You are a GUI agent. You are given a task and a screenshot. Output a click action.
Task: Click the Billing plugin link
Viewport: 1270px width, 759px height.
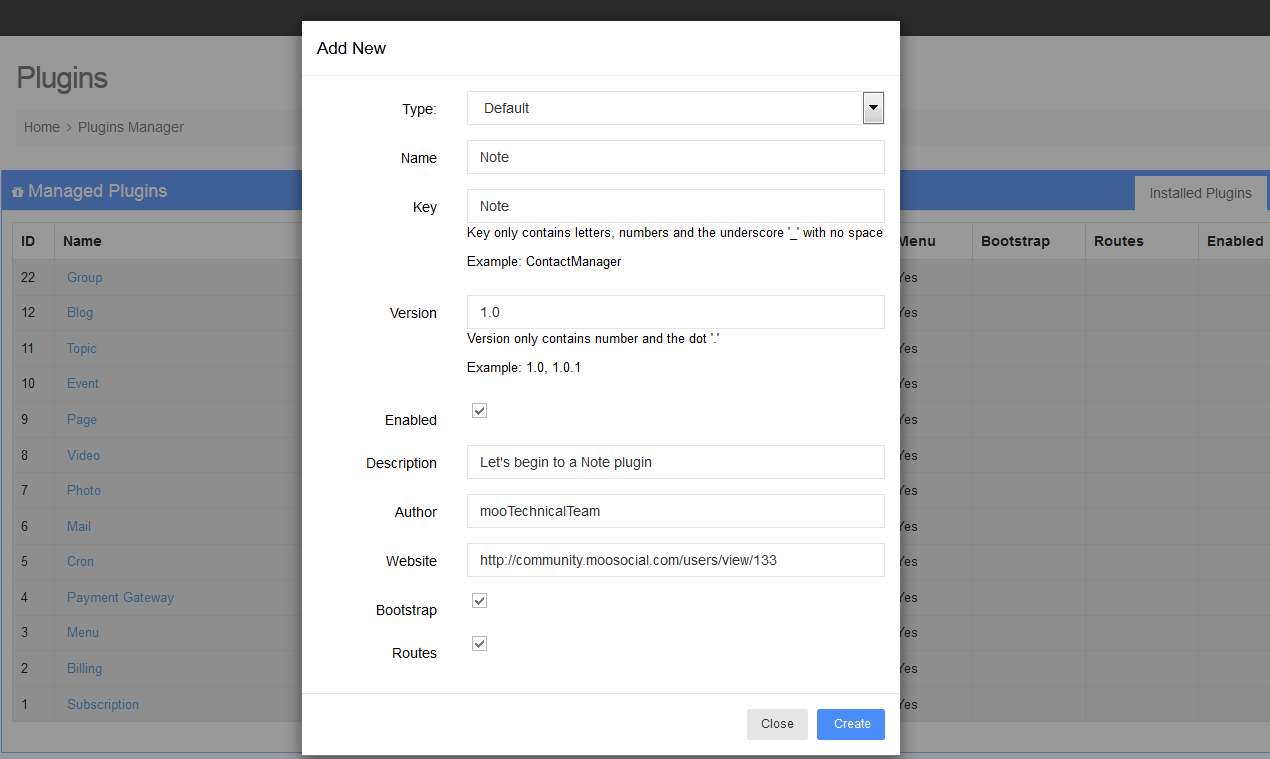(84, 668)
